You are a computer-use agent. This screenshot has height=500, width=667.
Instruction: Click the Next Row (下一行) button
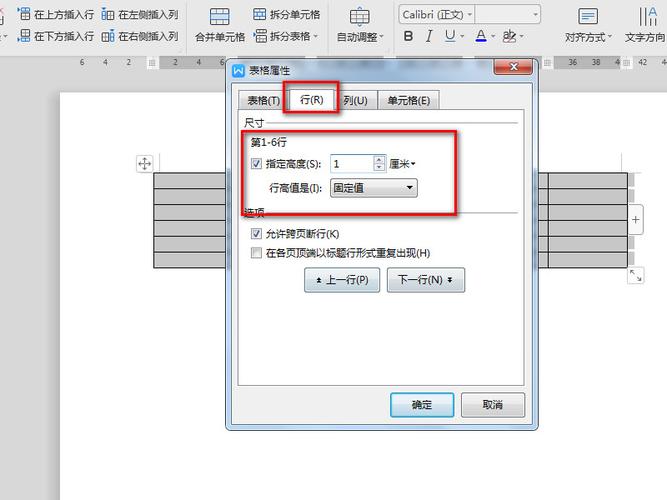coord(426,280)
